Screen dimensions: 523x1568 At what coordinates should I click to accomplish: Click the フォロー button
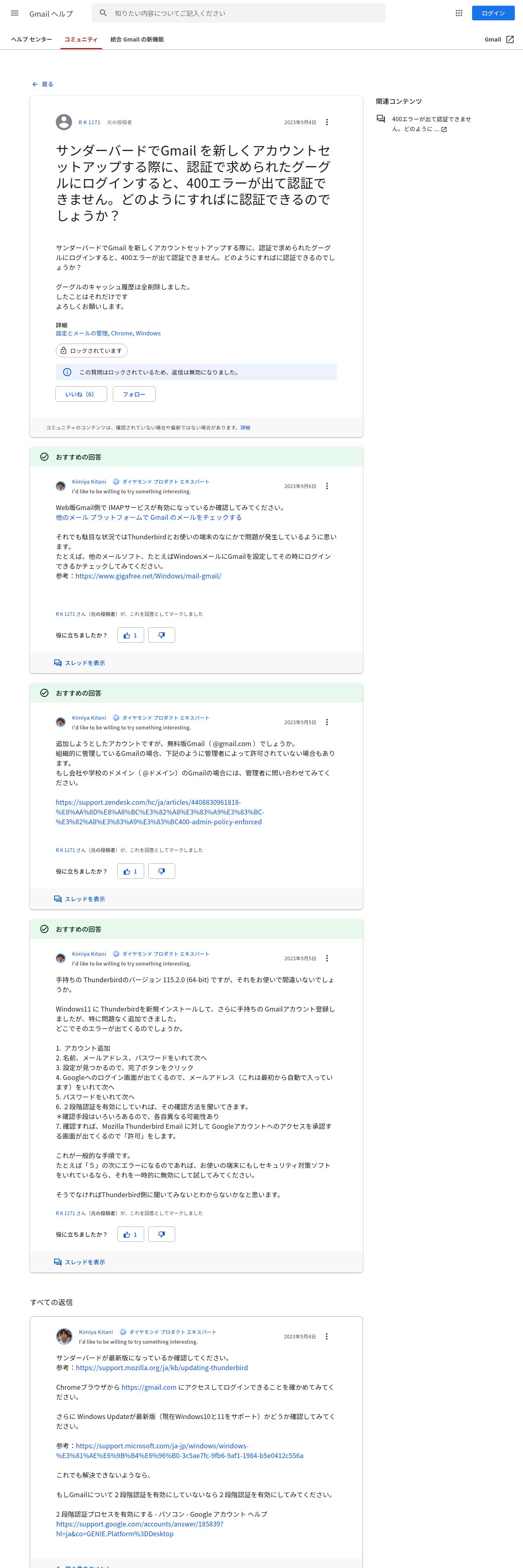(x=134, y=394)
